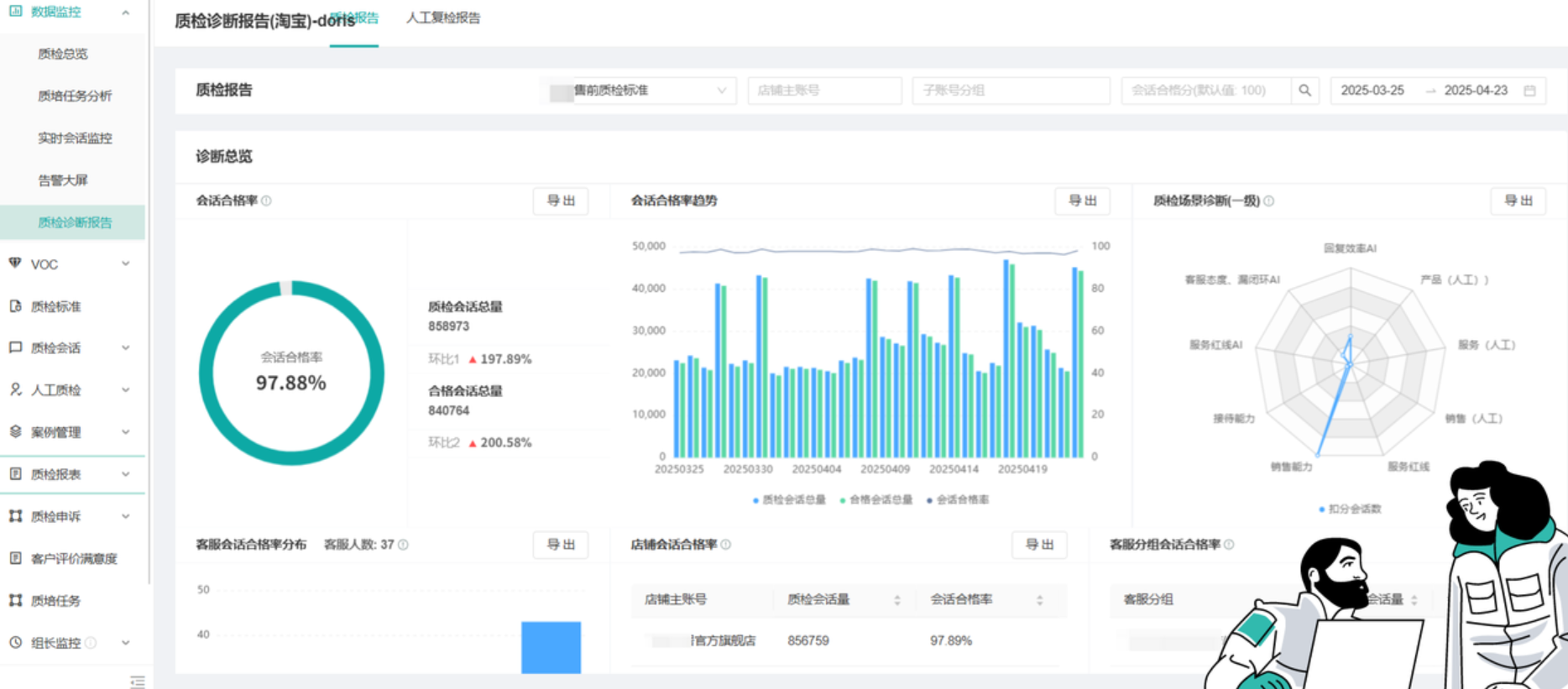
Task: Click the end date 2025-04-23
Action: [1476, 91]
